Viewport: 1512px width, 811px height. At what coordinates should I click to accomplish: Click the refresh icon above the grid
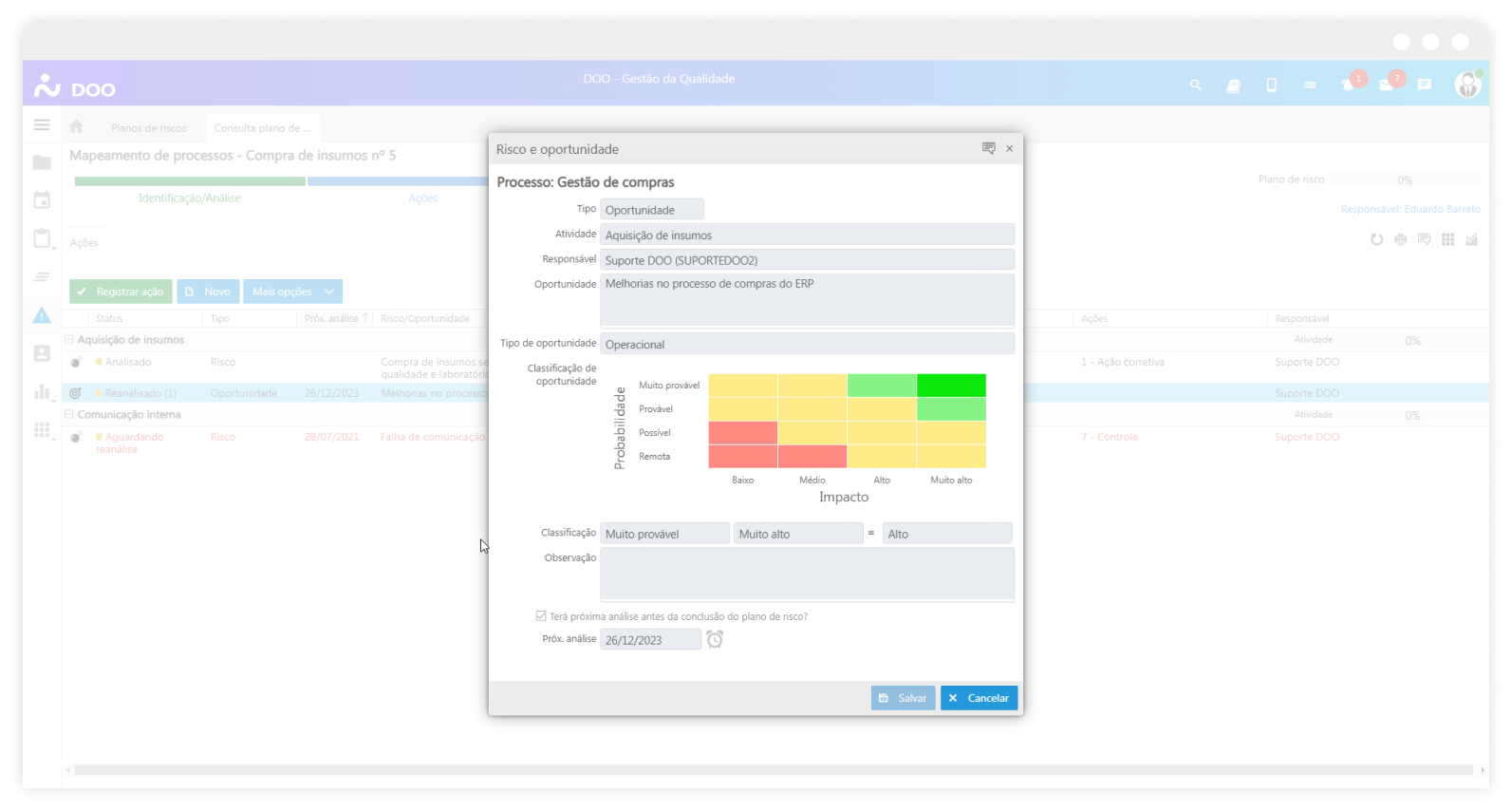click(x=1376, y=239)
